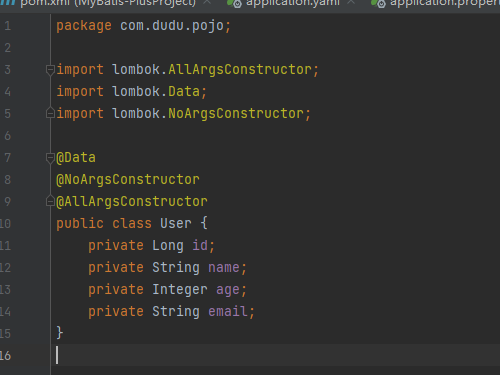Click the @NoArgsConstructor annotation
This screenshot has height=375, width=500.
click(128, 180)
